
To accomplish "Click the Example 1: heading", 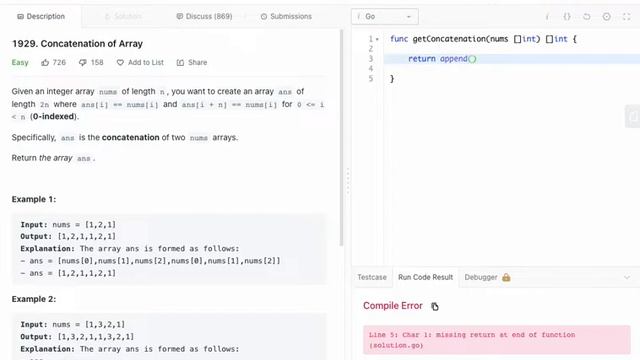I will 34,199.
